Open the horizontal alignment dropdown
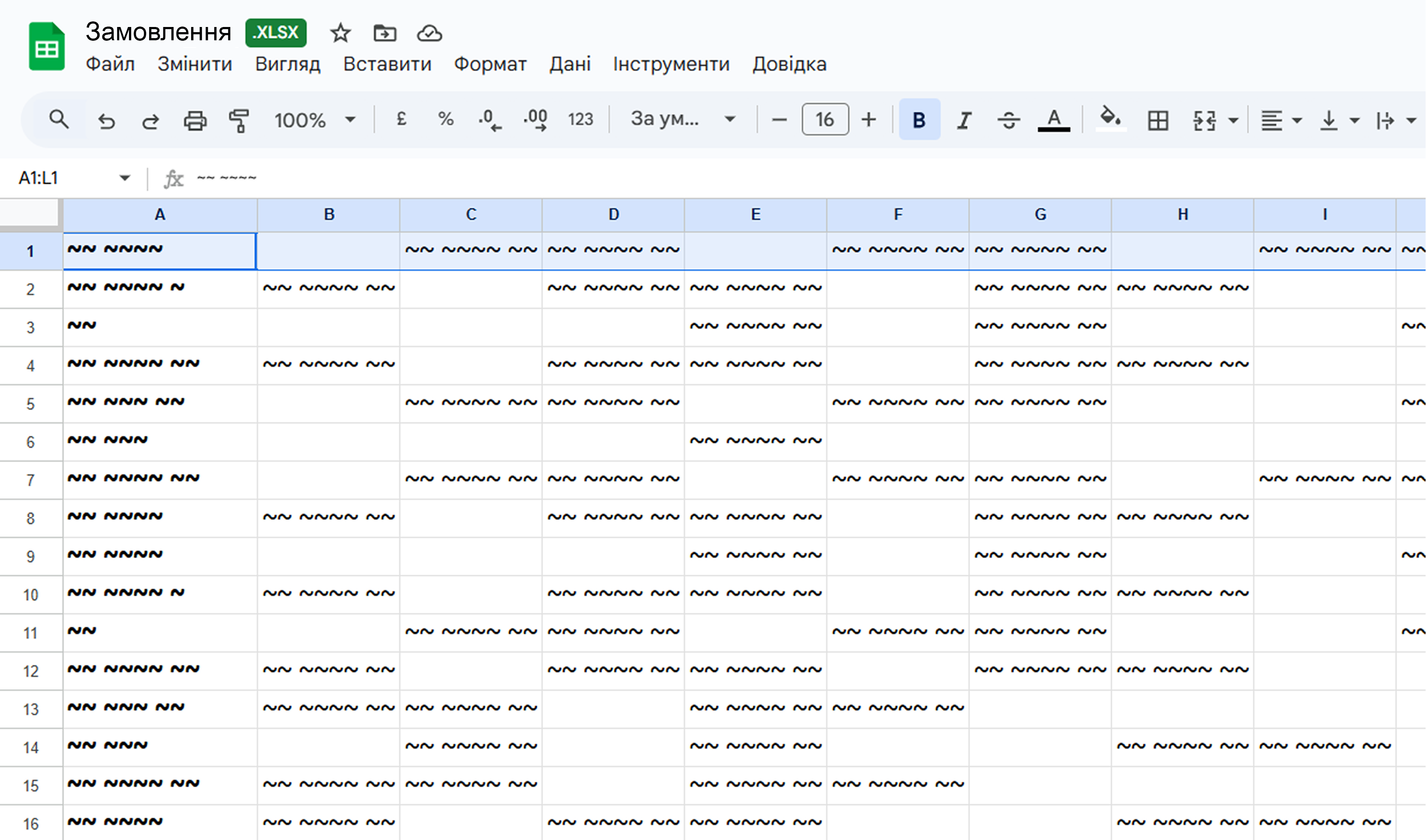Image resolution: width=1426 pixels, height=840 pixels. (x=1297, y=120)
